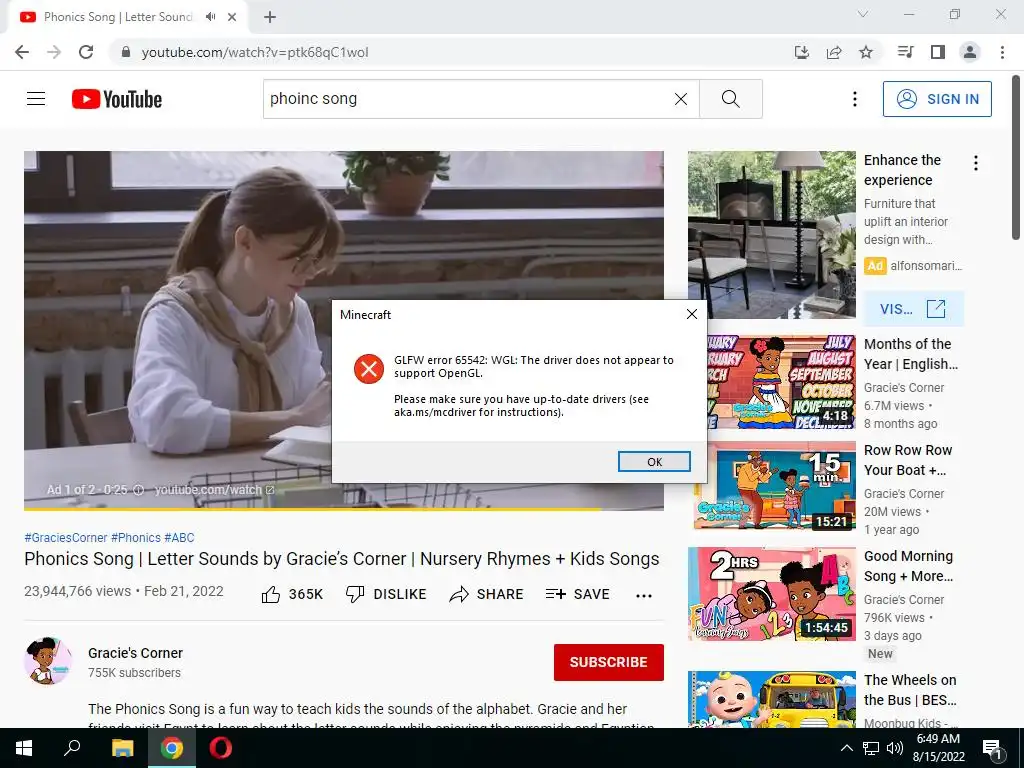The image size is (1024, 768).
Task: Like the video (365K)
Action: point(292,594)
